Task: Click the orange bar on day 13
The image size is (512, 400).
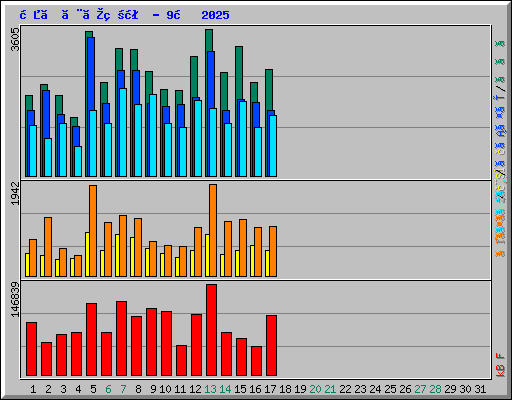Action: (x=213, y=230)
